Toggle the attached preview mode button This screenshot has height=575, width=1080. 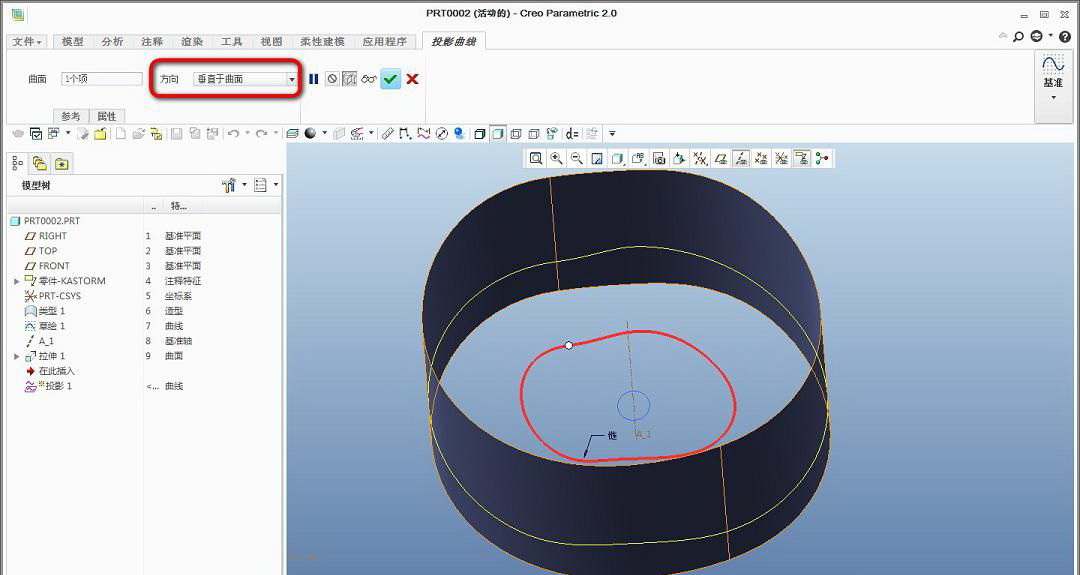click(x=349, y=79)
